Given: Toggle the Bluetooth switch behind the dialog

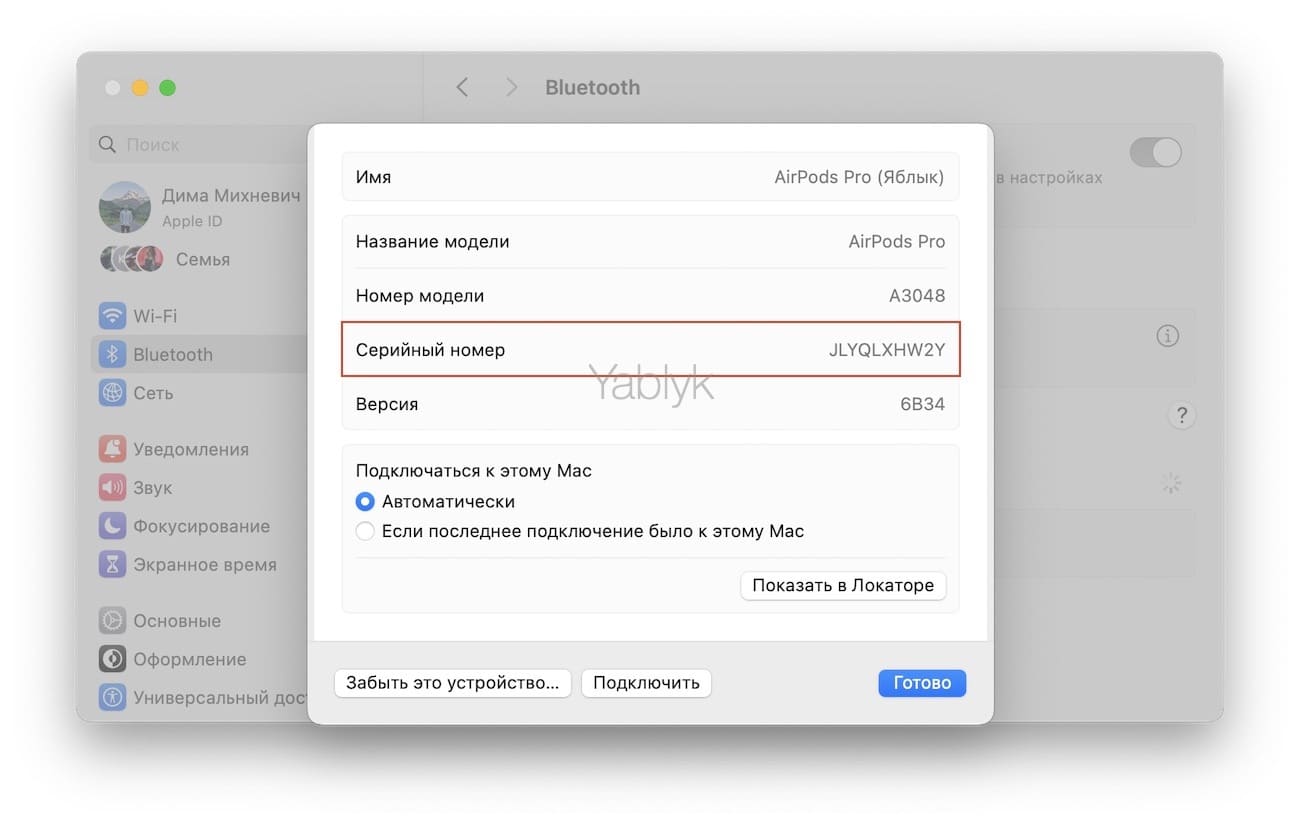Looking at the screenshot, I should [1155, 153].
